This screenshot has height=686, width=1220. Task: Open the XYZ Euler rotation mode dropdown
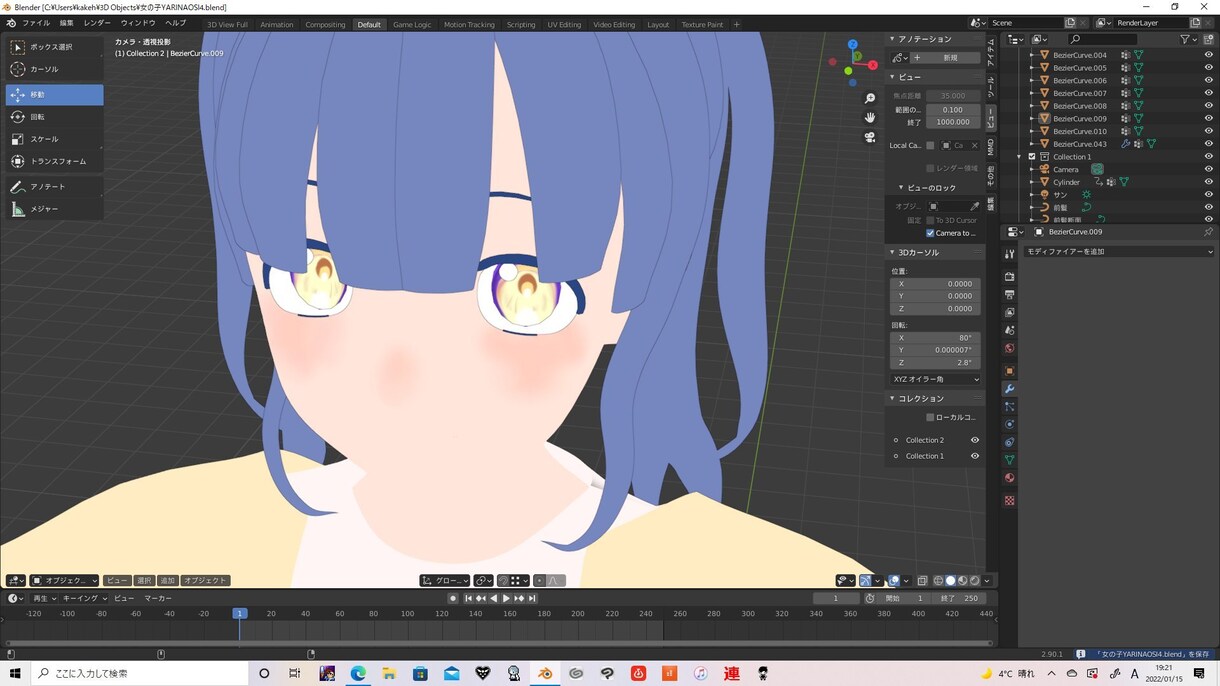(935, 380)
